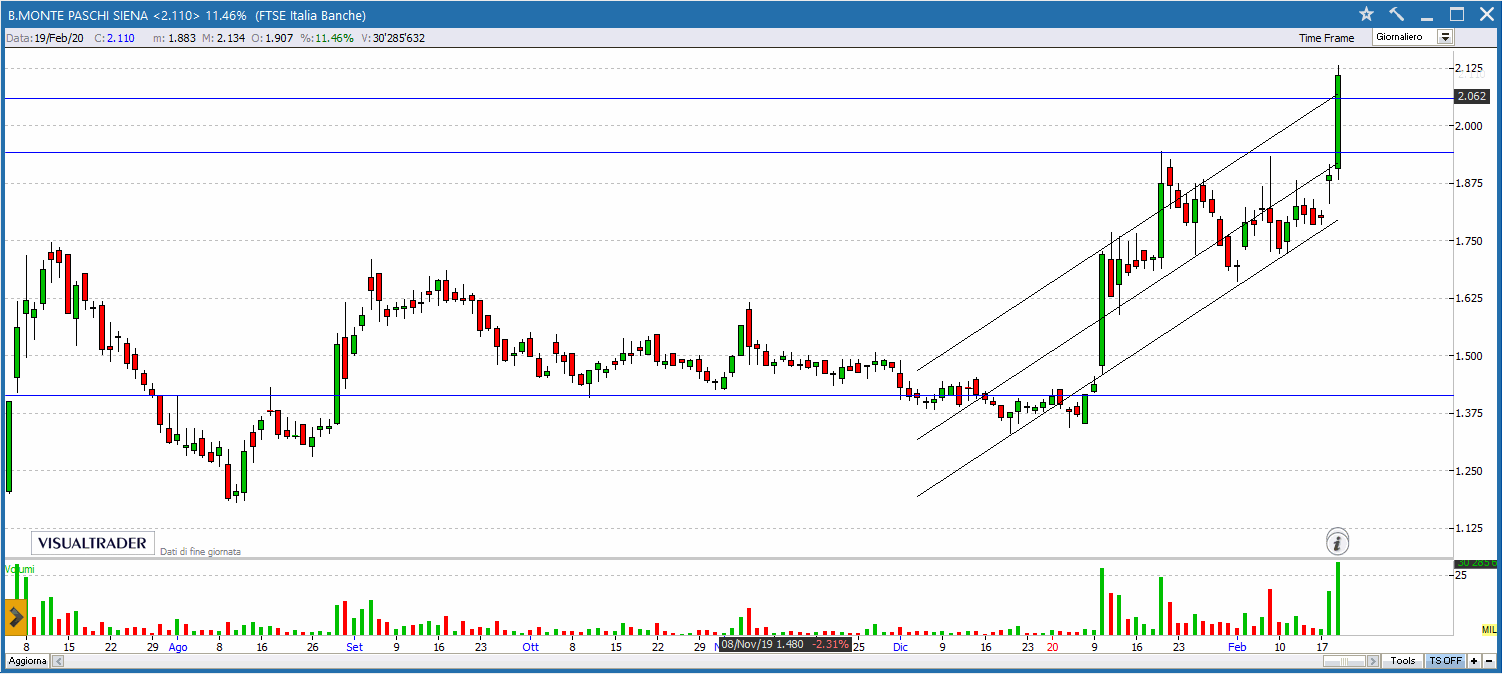This screenshot has width=1502, height=674.
Task: Open the hammer settings tool in title bar
Action: [1397, 14]
